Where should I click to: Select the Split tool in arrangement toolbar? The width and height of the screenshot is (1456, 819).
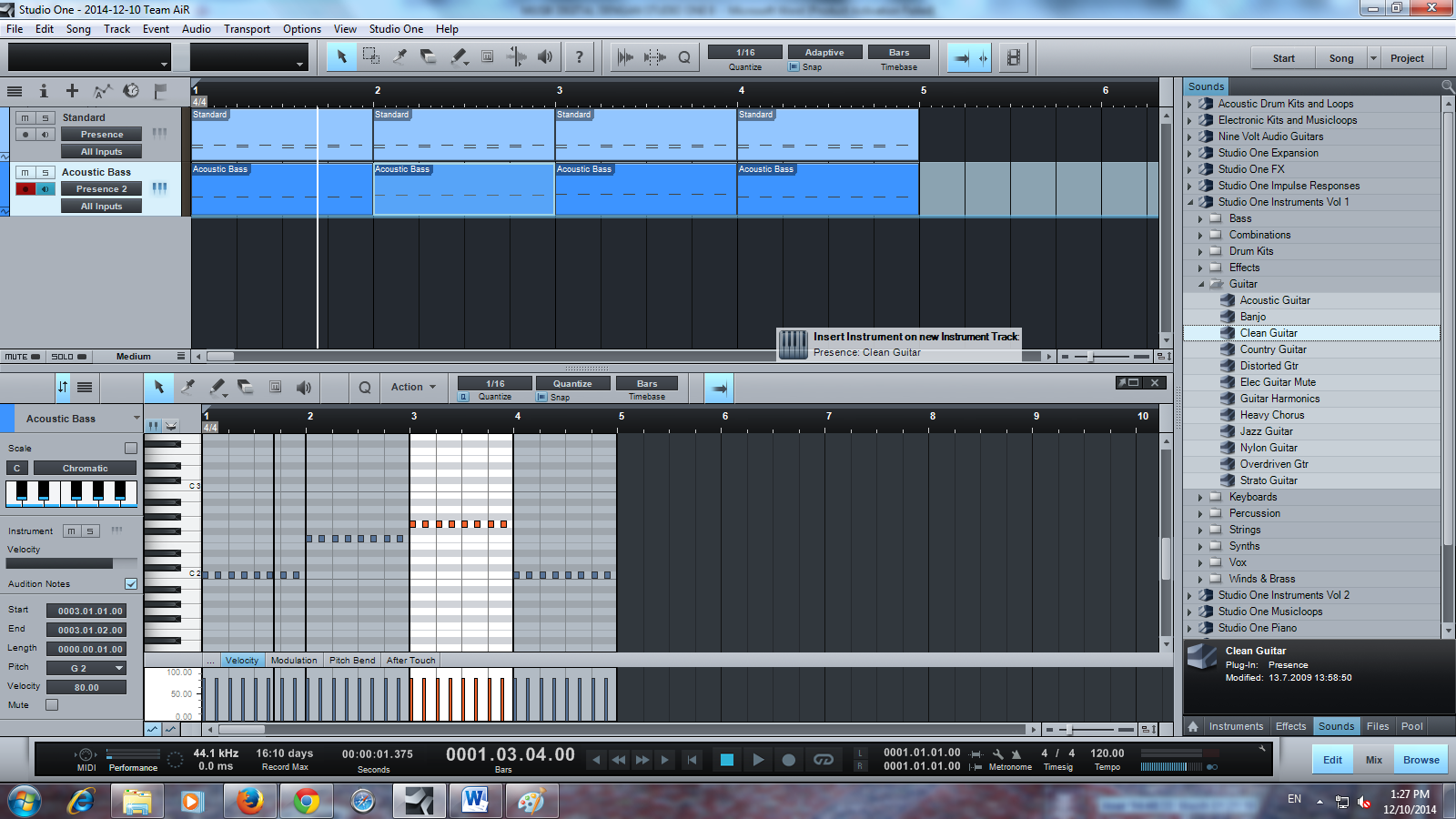(399, 56)
